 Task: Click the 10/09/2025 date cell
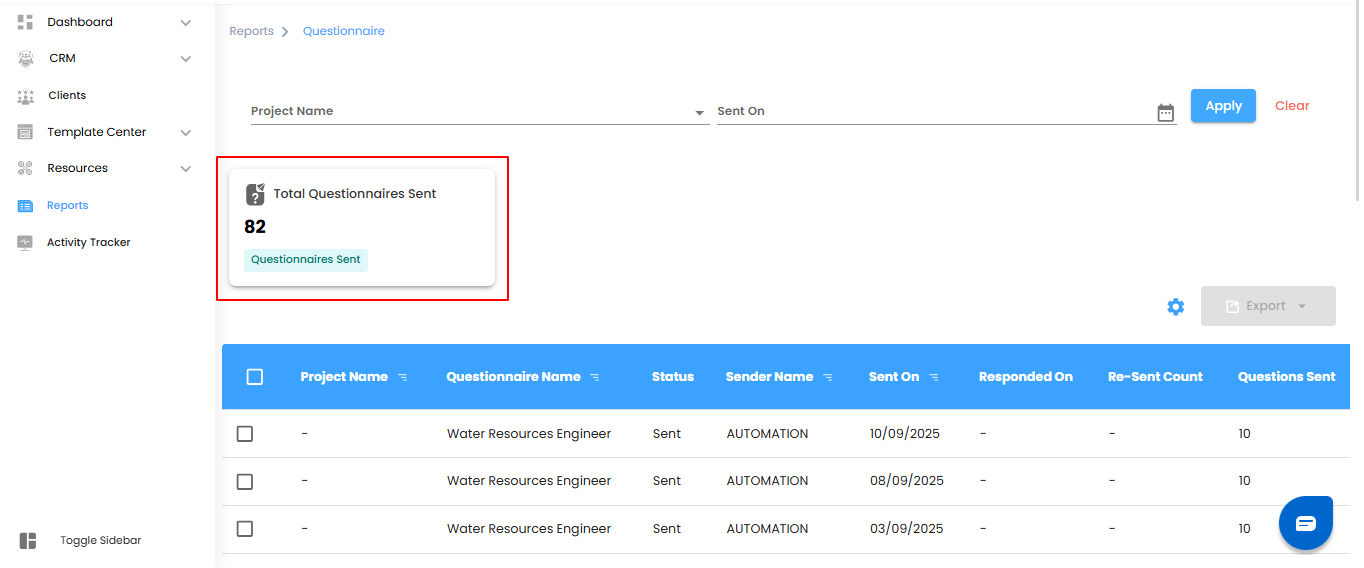905,434
